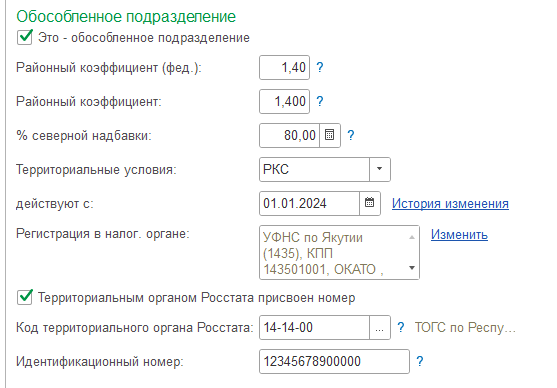This screenshot has height=388, width=557.
Task: Open calculator for северной надбавки field
Action: pos(330,135)
